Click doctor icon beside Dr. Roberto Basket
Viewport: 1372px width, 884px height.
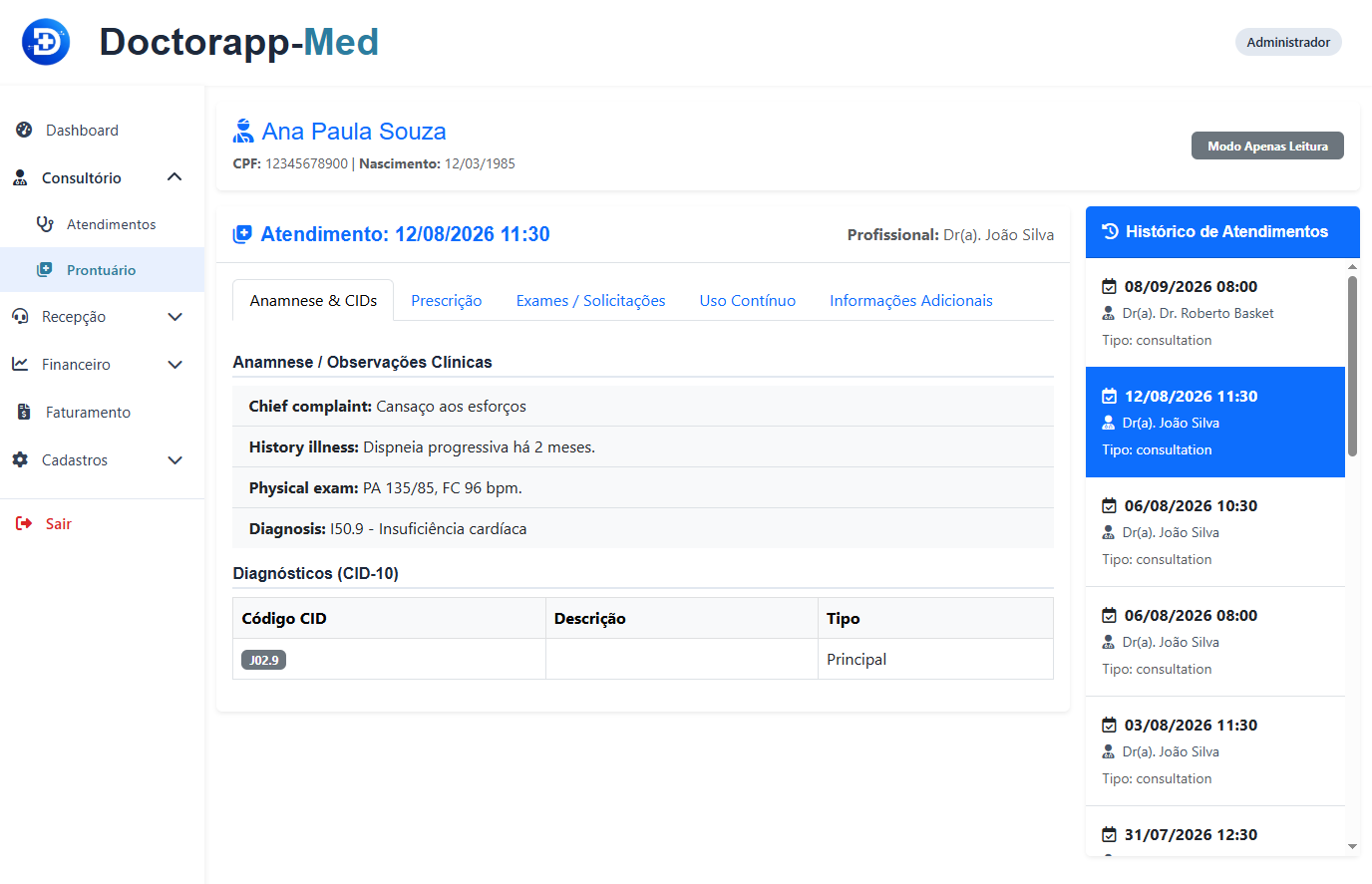coord(1109,313)
